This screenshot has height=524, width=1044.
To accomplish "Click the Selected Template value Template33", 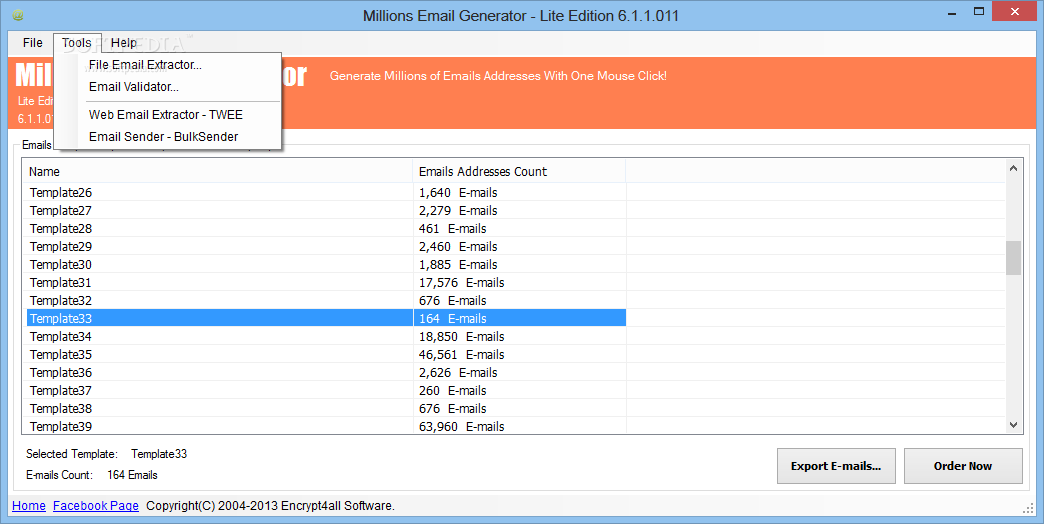I will [159, 453].
